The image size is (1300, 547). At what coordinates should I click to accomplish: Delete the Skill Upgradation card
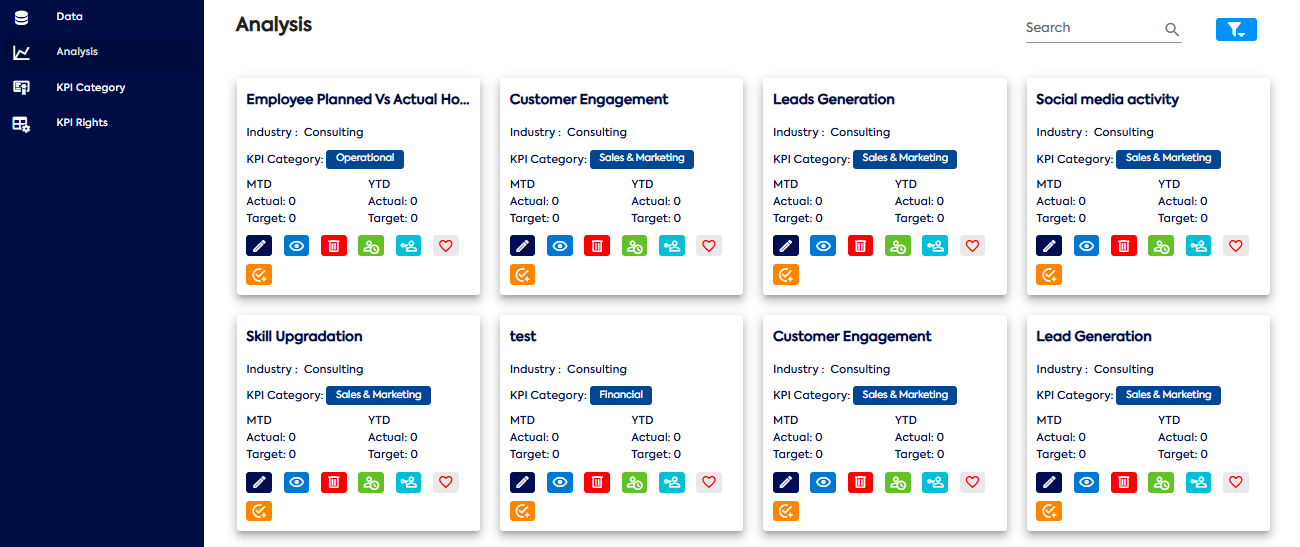(x=334, y=482)
